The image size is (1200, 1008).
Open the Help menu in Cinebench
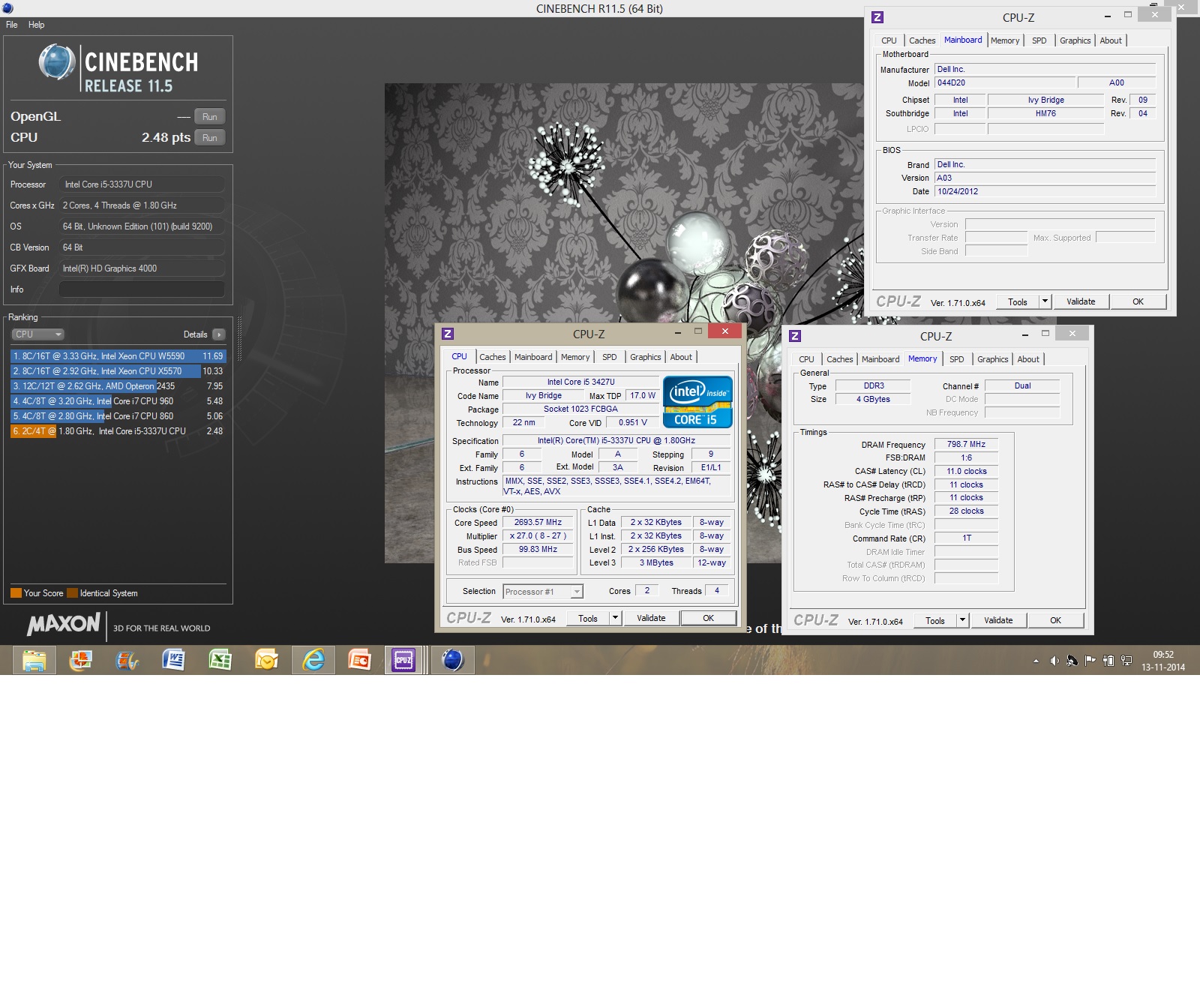[36, 25]
